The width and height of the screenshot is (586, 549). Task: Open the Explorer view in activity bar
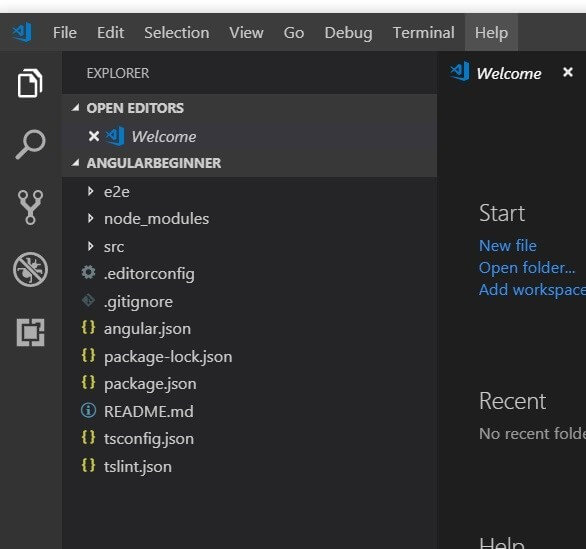[x=30, y=83]
